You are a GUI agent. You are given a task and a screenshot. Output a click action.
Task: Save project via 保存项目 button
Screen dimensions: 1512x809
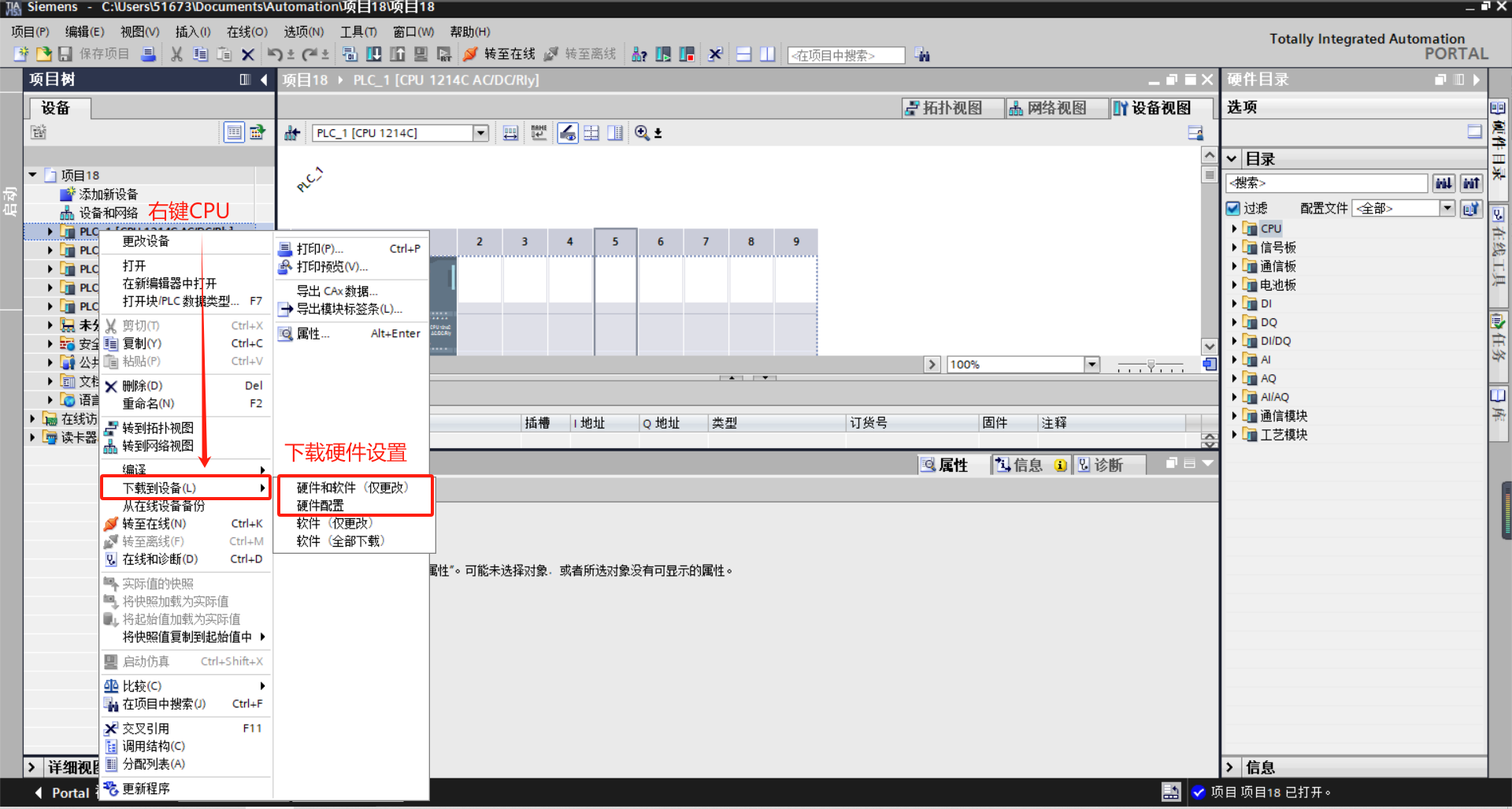94,54
